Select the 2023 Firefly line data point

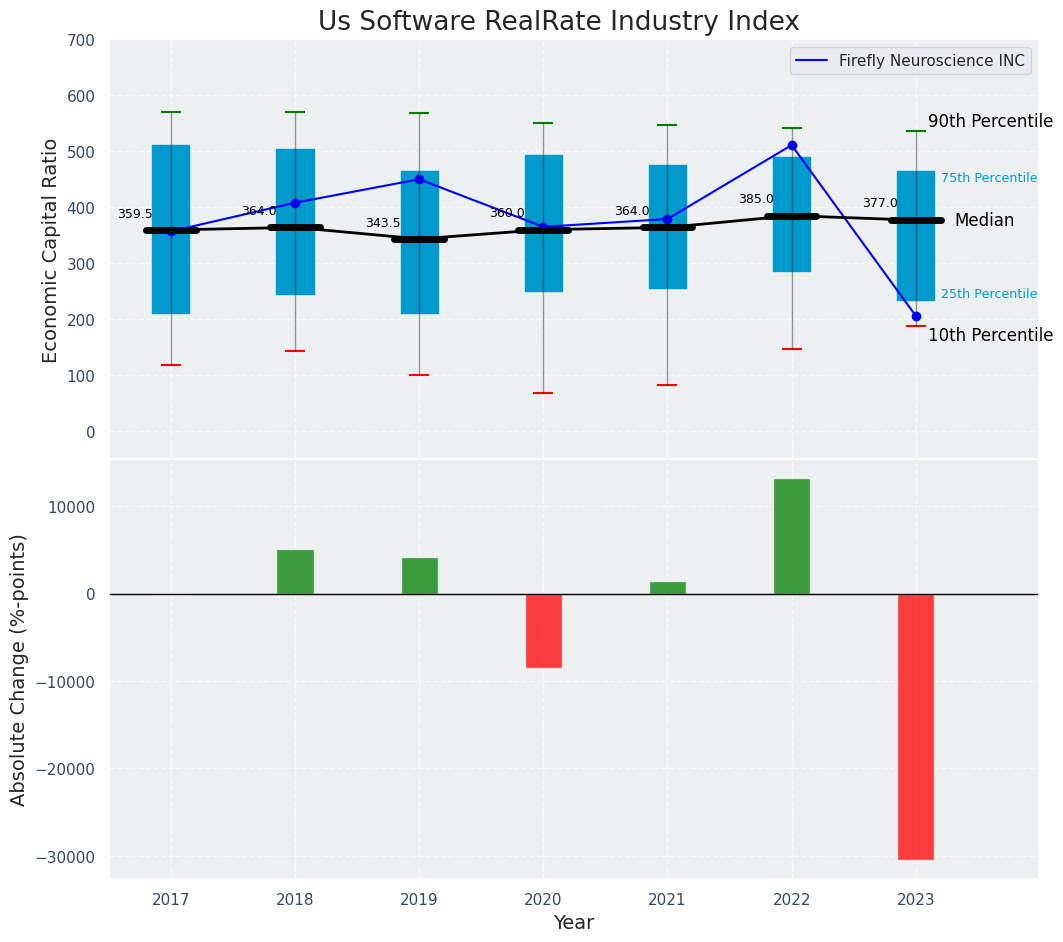[916, 316]
